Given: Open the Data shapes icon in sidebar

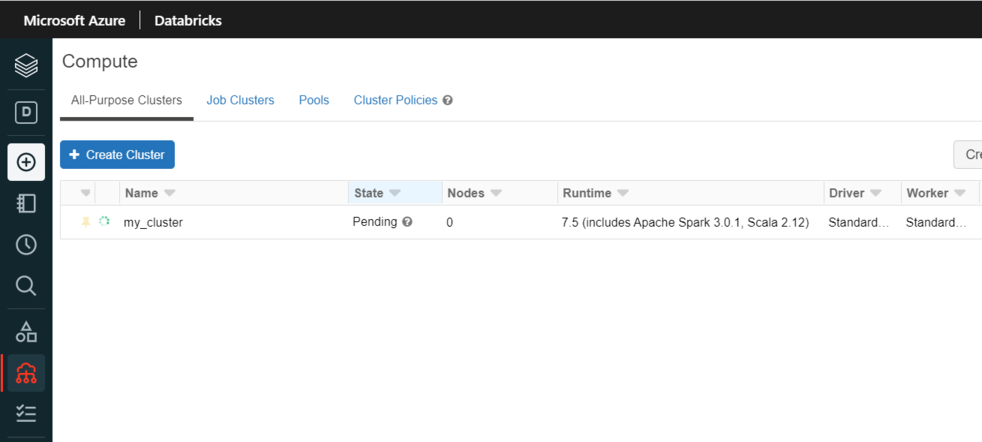Looking at the screenshot, I should tap(26, 332).
